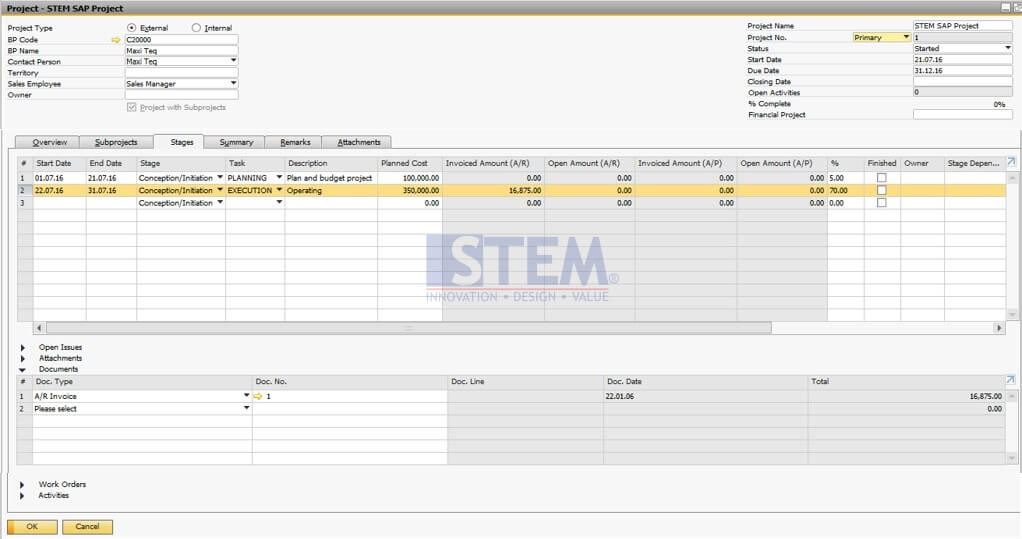Check Finished for the PLANNING stage row
This screenshot has height=539, width=1022.
coord(881,177)
